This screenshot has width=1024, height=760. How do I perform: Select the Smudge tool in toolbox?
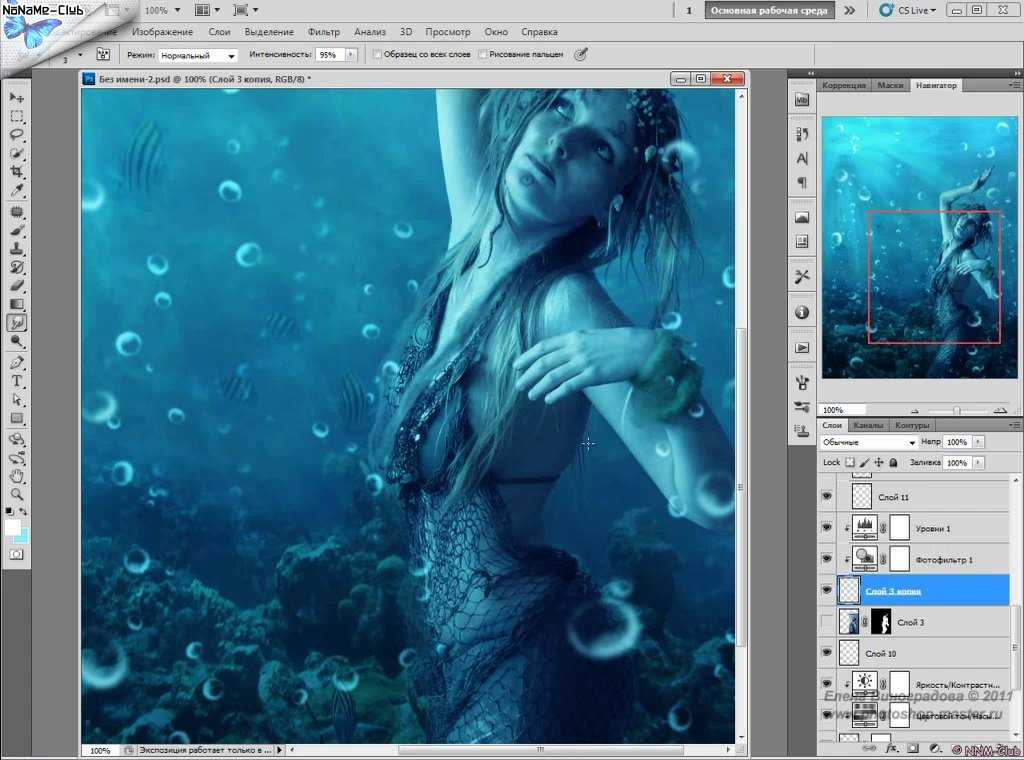coord(16,323)
